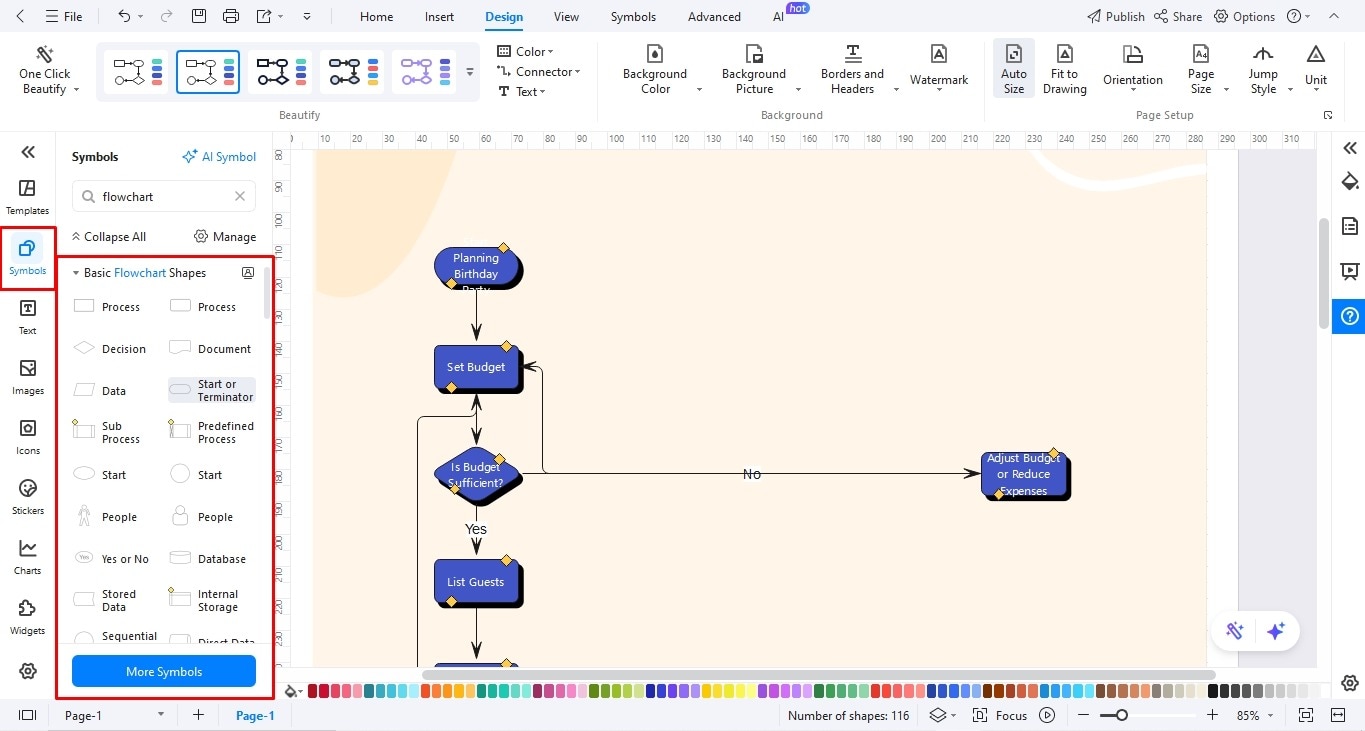Screen dimensions: 1365x731
Task: Select the Document flowchart shape
Action: [210, 349]
